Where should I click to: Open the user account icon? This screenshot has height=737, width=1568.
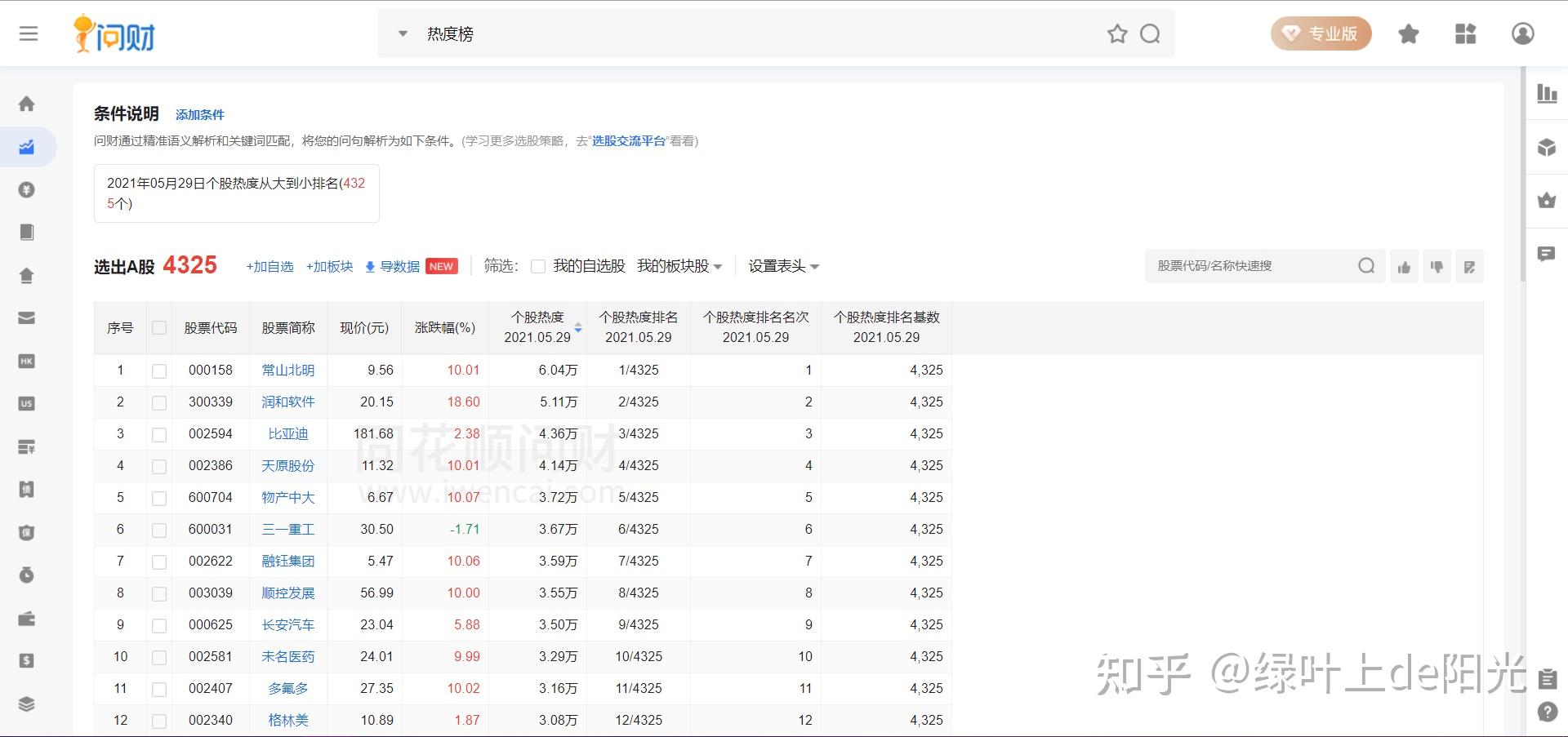coord(1523,33)
